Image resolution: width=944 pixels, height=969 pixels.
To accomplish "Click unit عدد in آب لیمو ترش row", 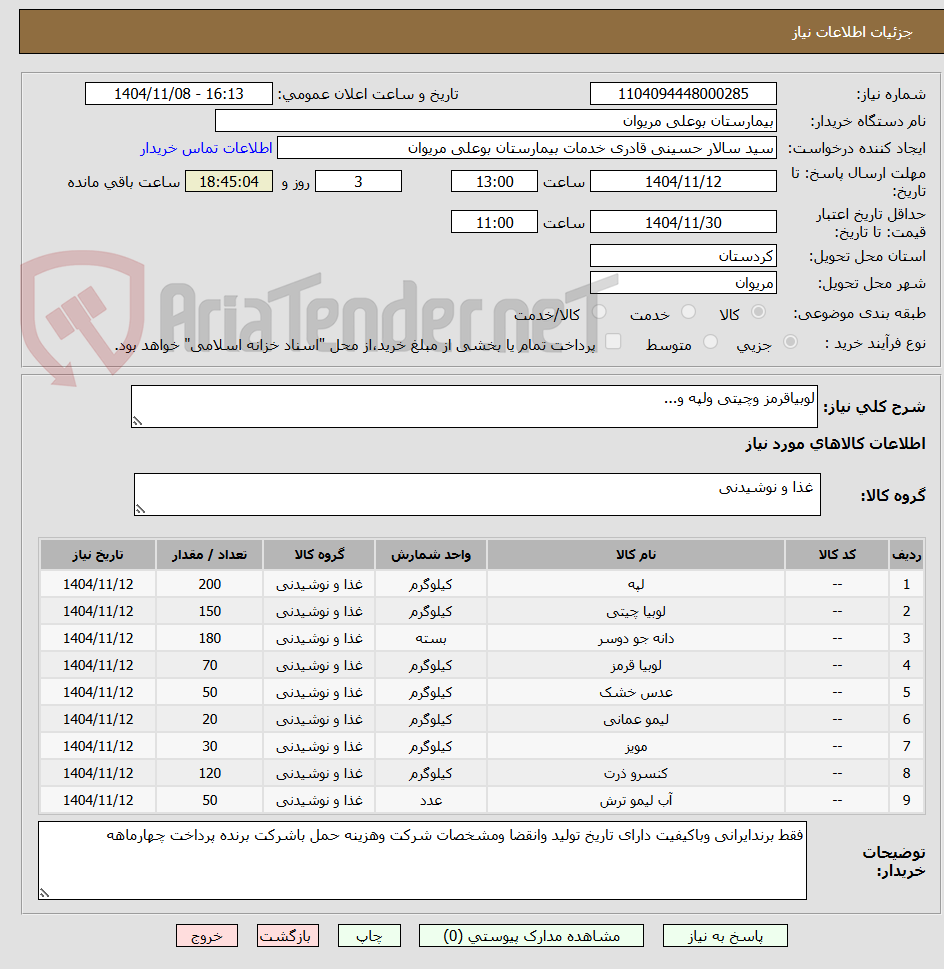I will click(431, 800).
